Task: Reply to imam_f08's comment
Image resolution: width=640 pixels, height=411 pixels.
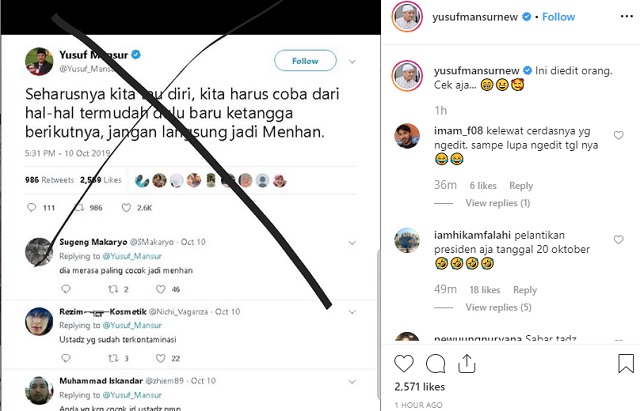Action: point(521,186)
